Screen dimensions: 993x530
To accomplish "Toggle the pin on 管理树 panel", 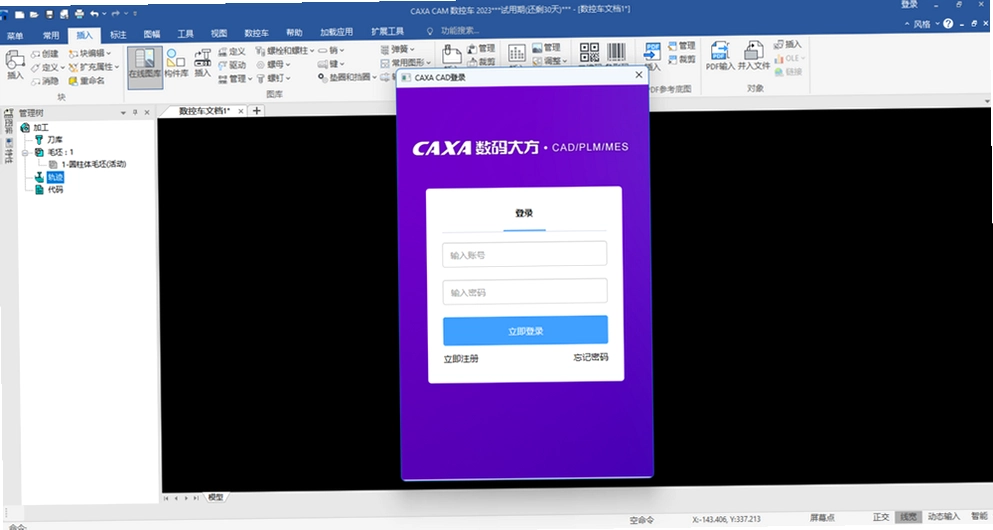I will point(135,112).
